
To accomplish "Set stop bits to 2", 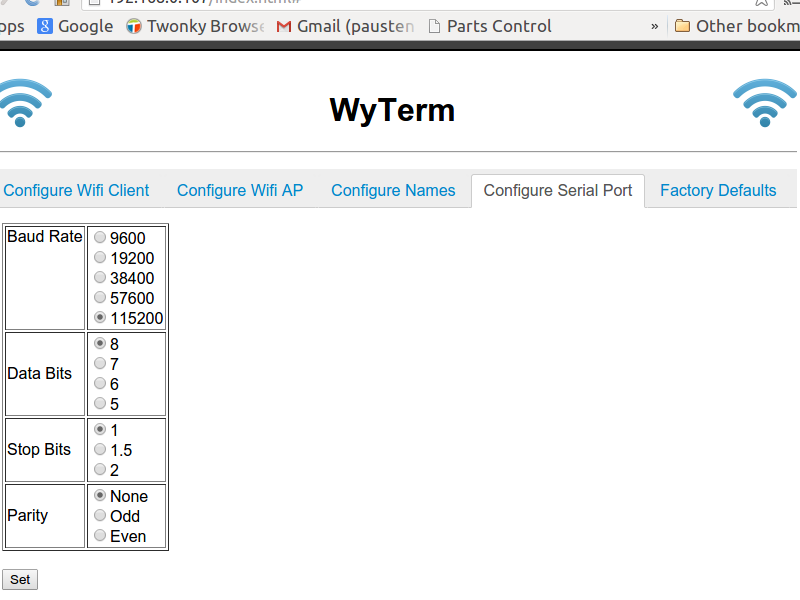I will (x=100, y=470).
